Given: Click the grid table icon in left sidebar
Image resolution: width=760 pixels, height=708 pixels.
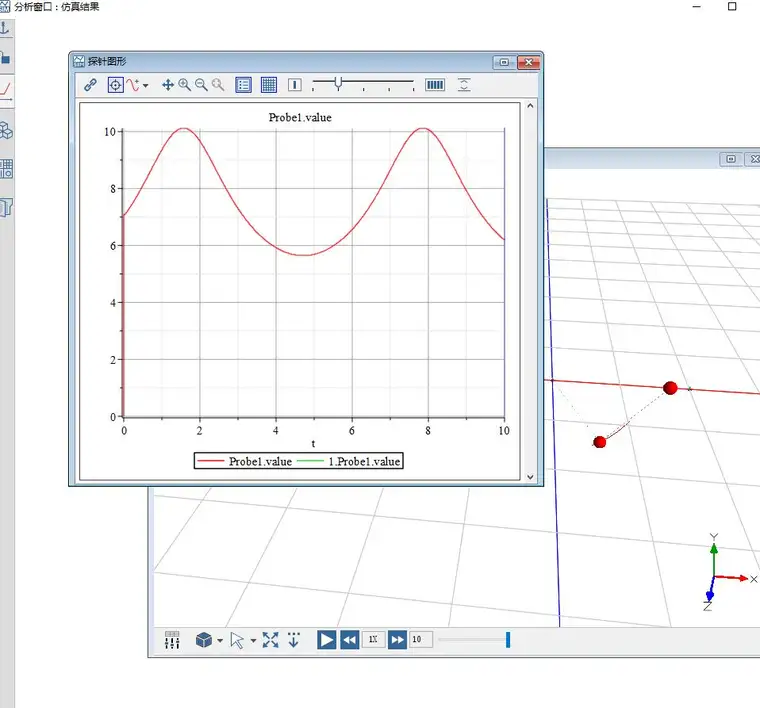Looking at the screenshot, I should pos(6,169).
